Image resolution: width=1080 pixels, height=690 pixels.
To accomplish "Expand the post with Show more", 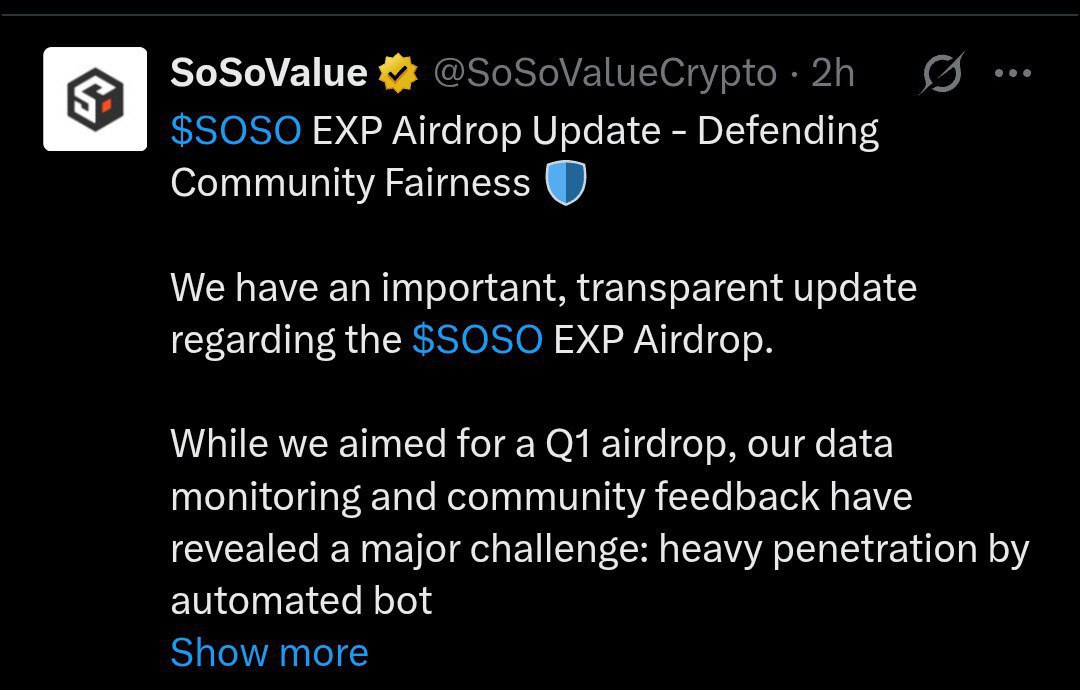I will pos(269,653).
